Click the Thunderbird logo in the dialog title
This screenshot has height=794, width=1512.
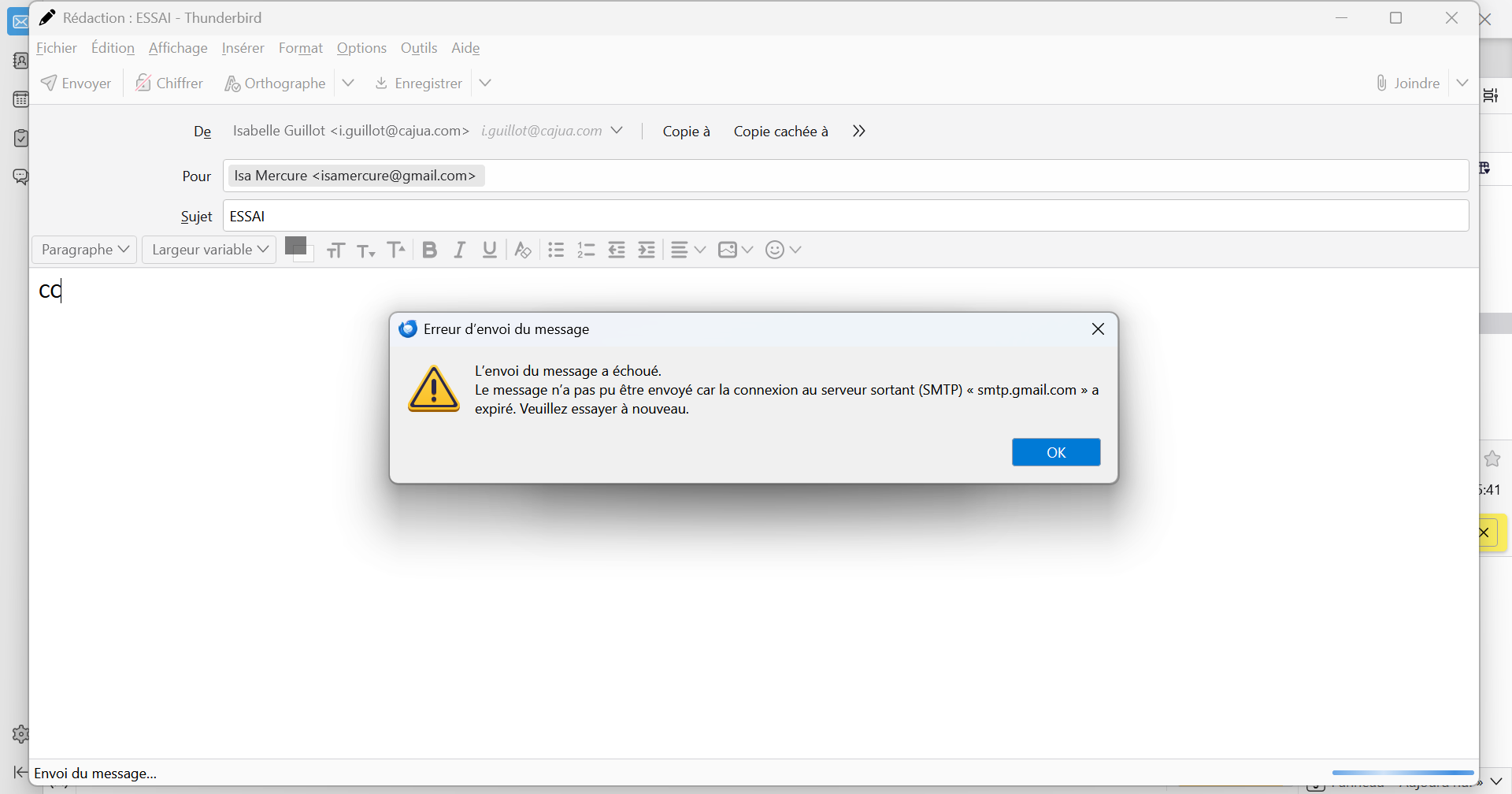408,329
